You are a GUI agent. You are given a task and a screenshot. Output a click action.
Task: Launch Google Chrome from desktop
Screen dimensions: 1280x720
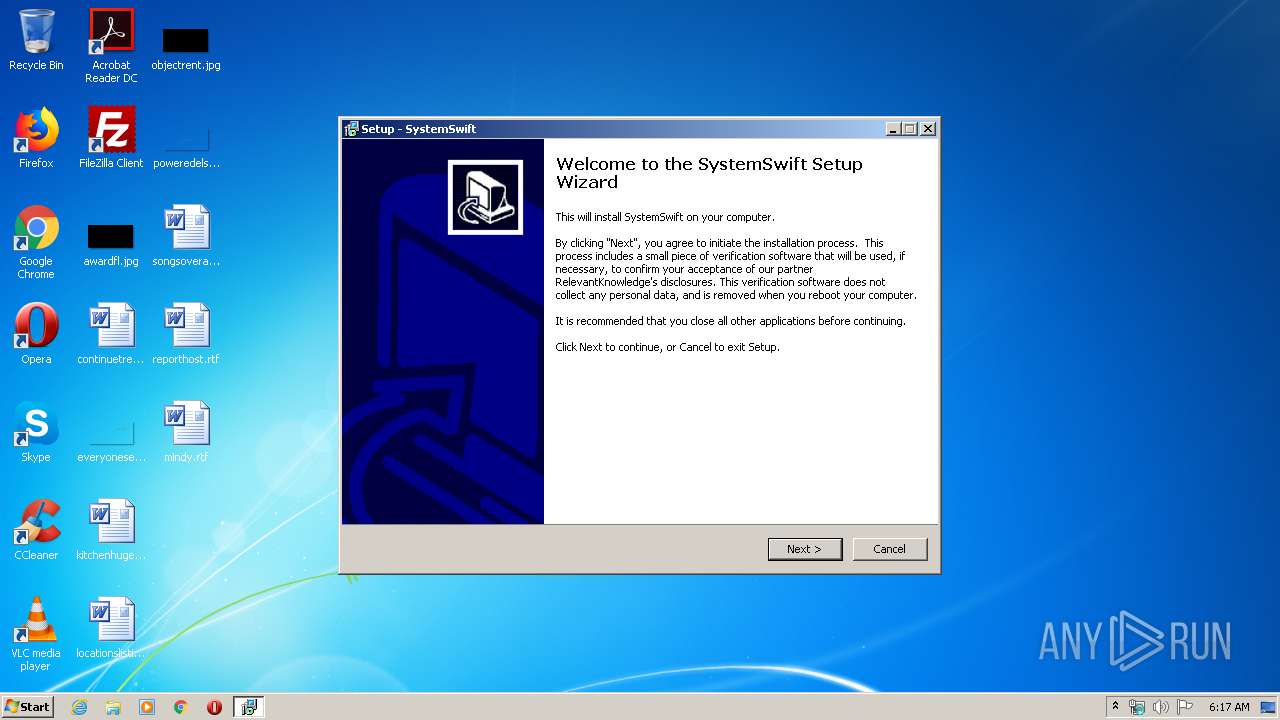click(x=36, y=242)
